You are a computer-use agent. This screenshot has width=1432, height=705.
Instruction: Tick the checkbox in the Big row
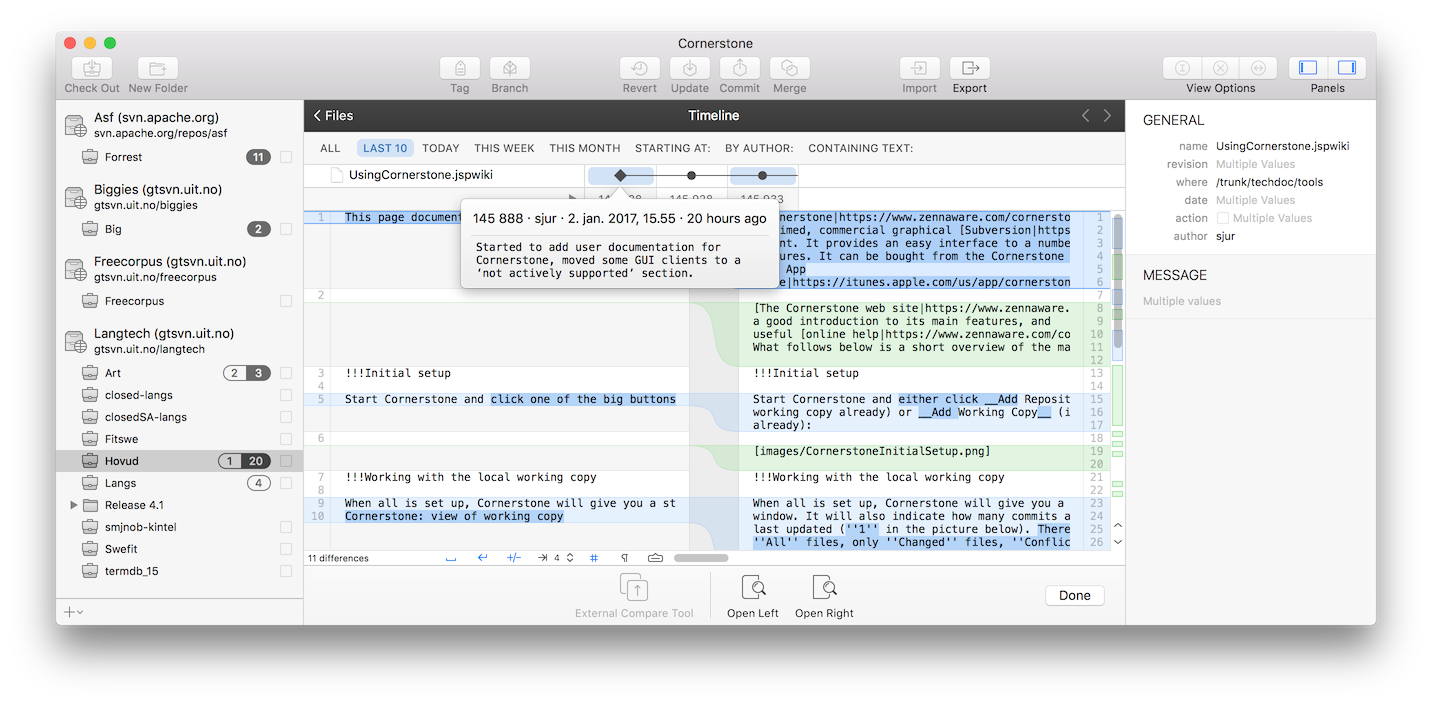(286, 229)
